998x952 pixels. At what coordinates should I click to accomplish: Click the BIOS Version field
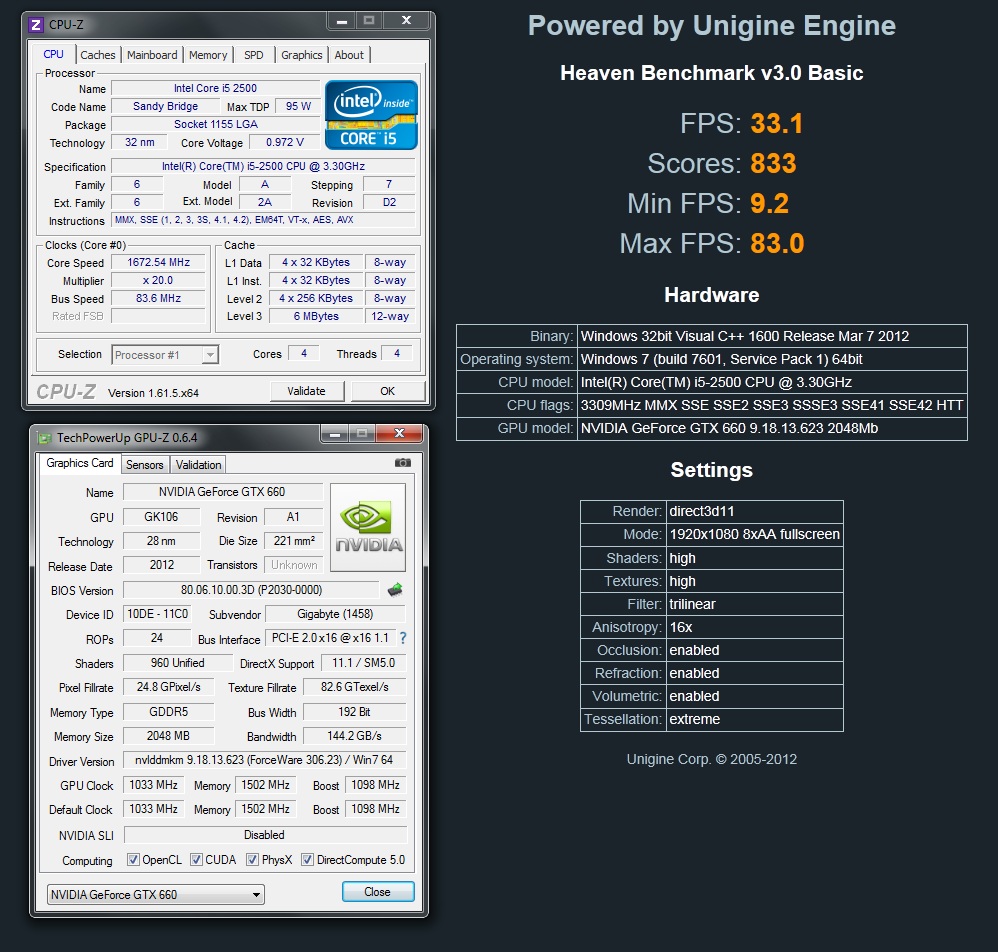tap(251, 590)
